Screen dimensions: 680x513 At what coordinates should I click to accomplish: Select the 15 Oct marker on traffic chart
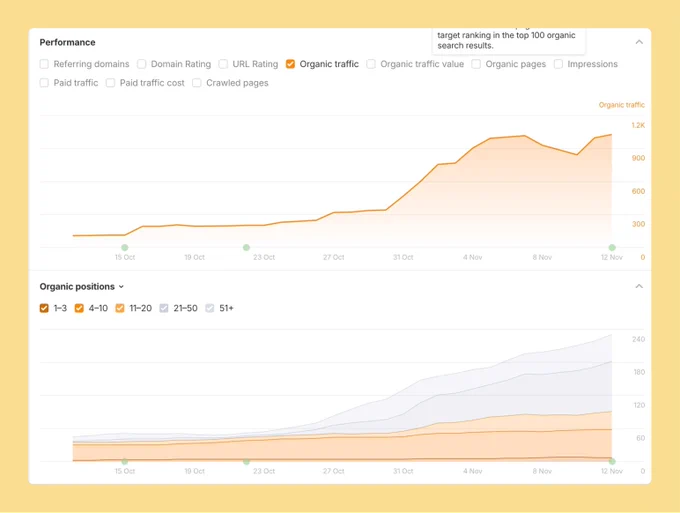(x=125, y=248)
